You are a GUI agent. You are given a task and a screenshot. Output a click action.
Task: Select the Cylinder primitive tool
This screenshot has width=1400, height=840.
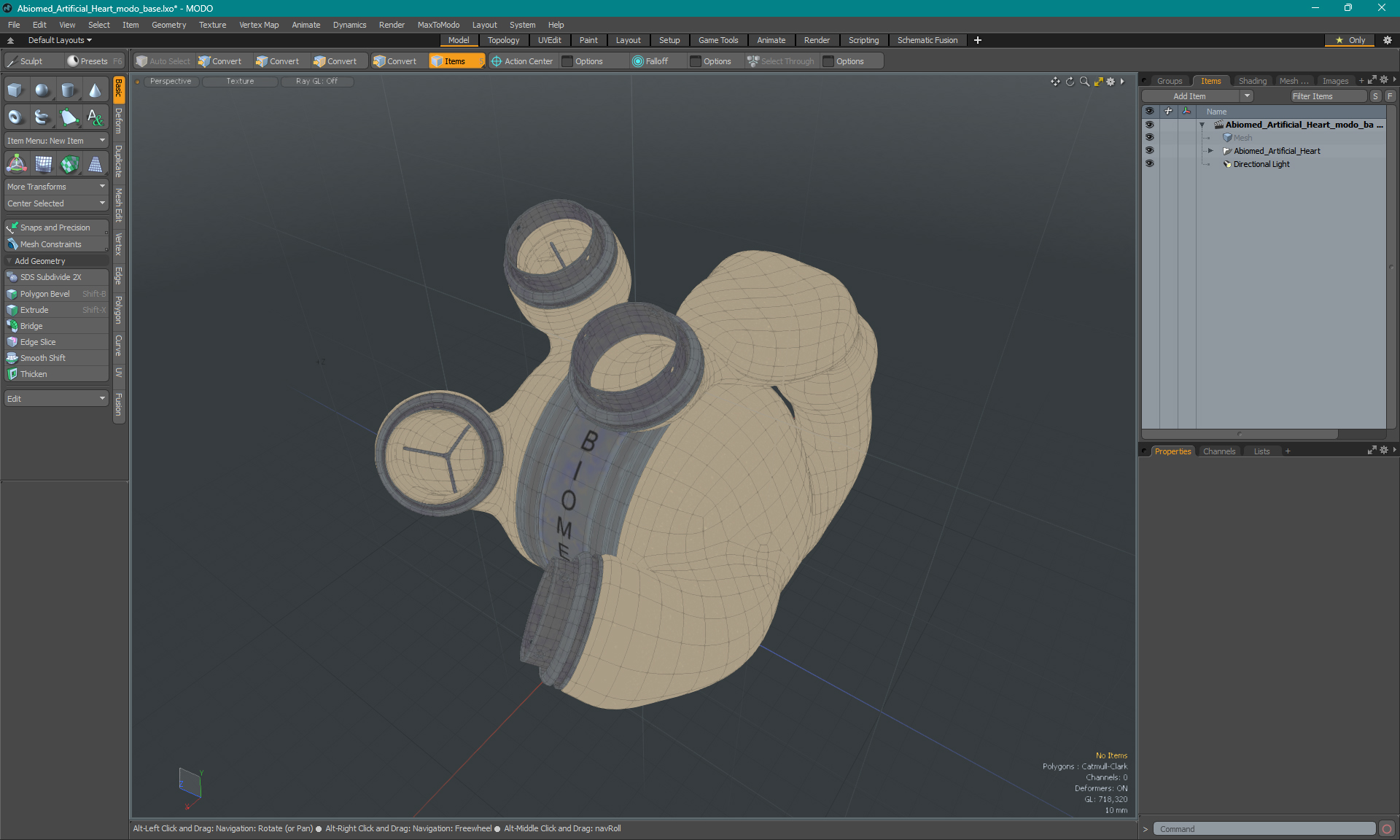[x=69, y=90]
